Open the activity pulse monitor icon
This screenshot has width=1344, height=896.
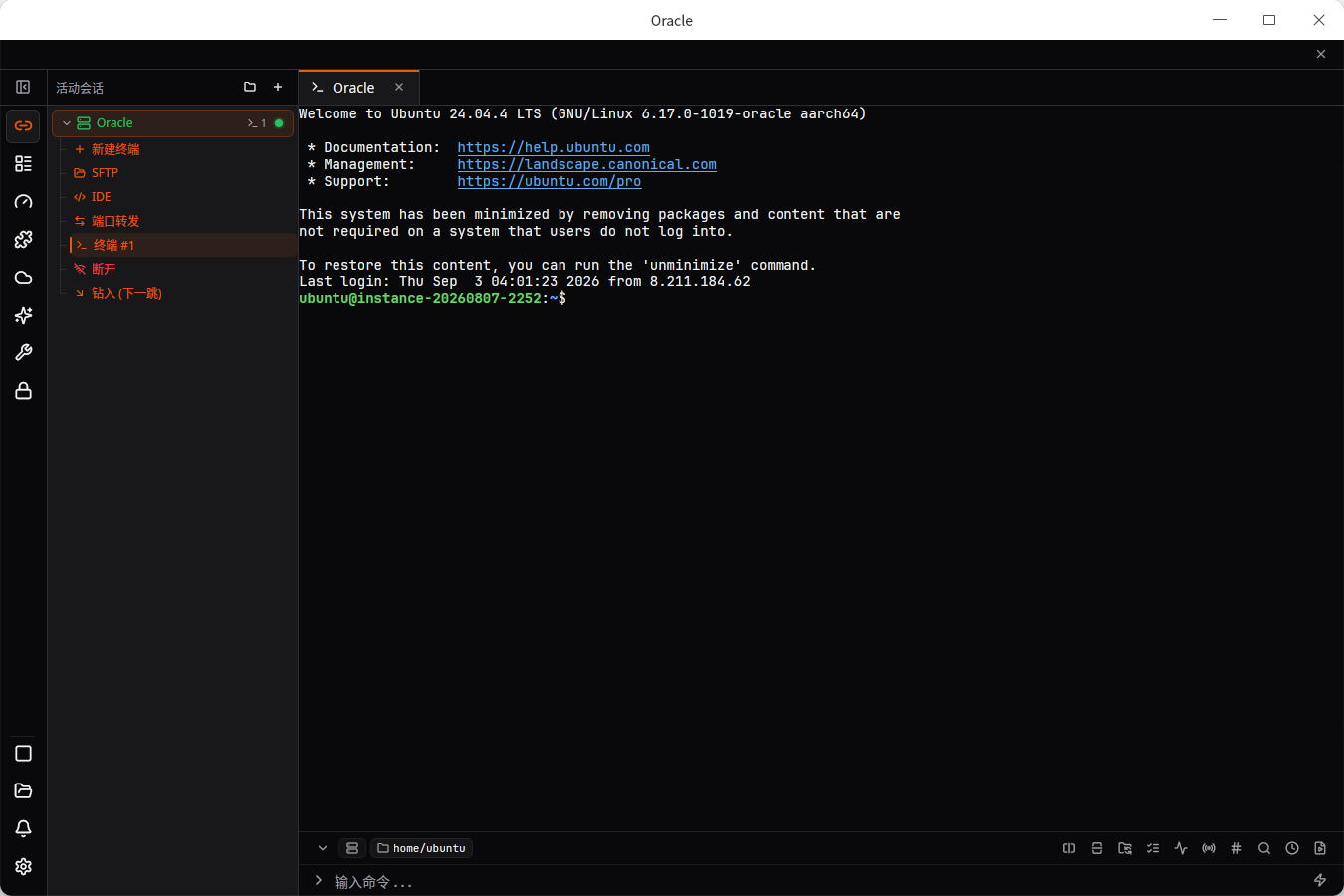(1181, 848)
